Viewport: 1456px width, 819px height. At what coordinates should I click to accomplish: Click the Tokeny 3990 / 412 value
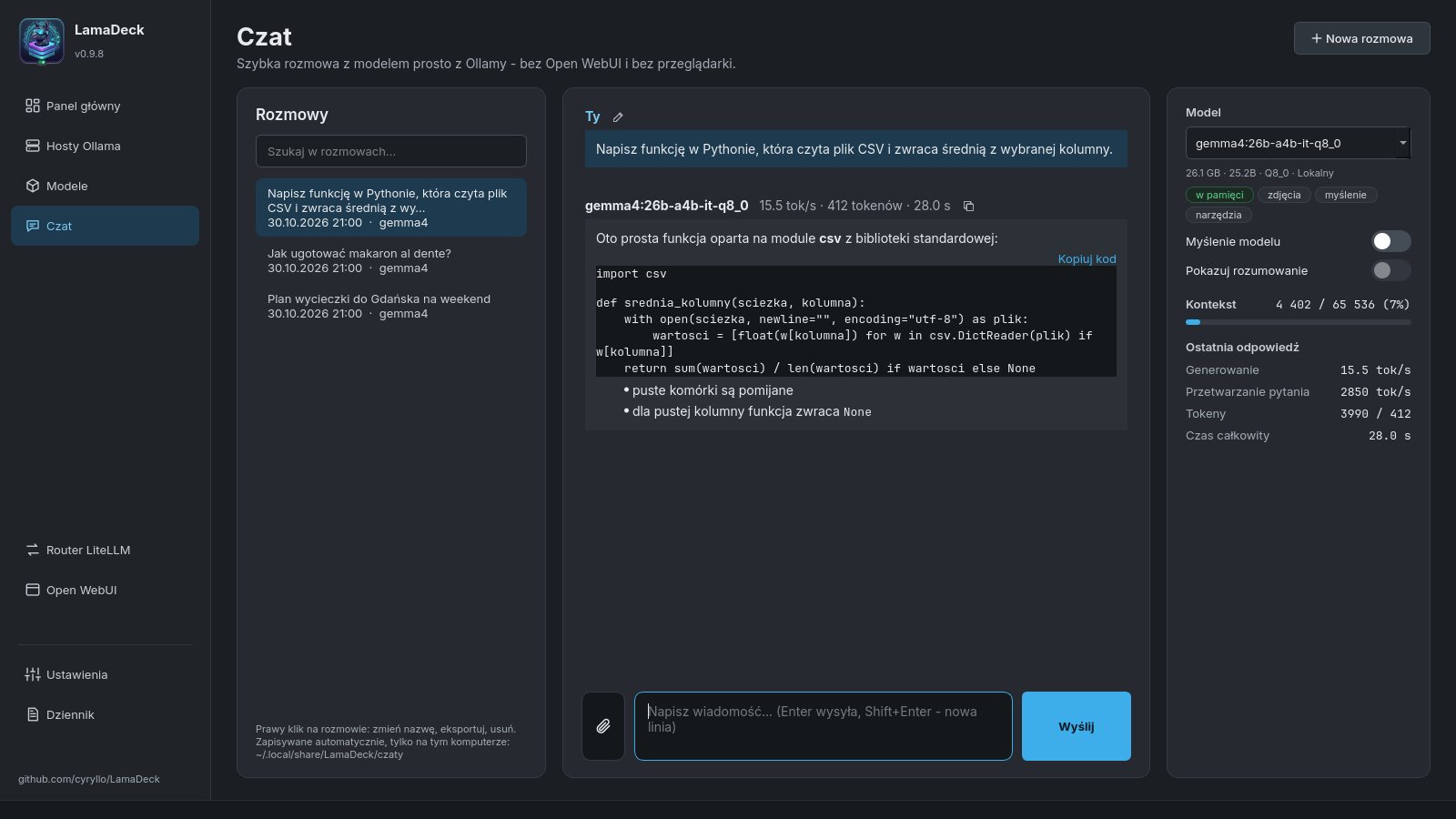pos(1375,413)
